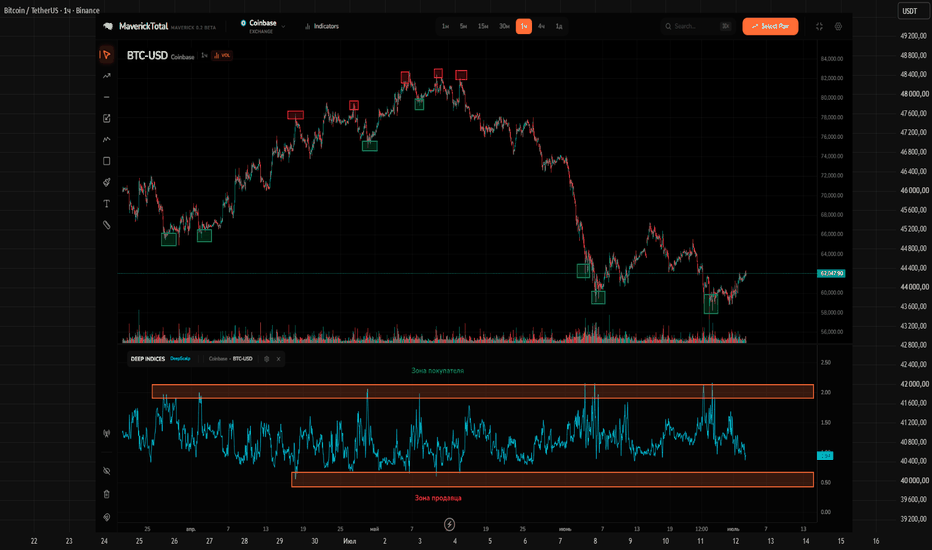Click the 'Зона покупателя' label
Viewport: 932px width, 550px height.
click(437, 370)
